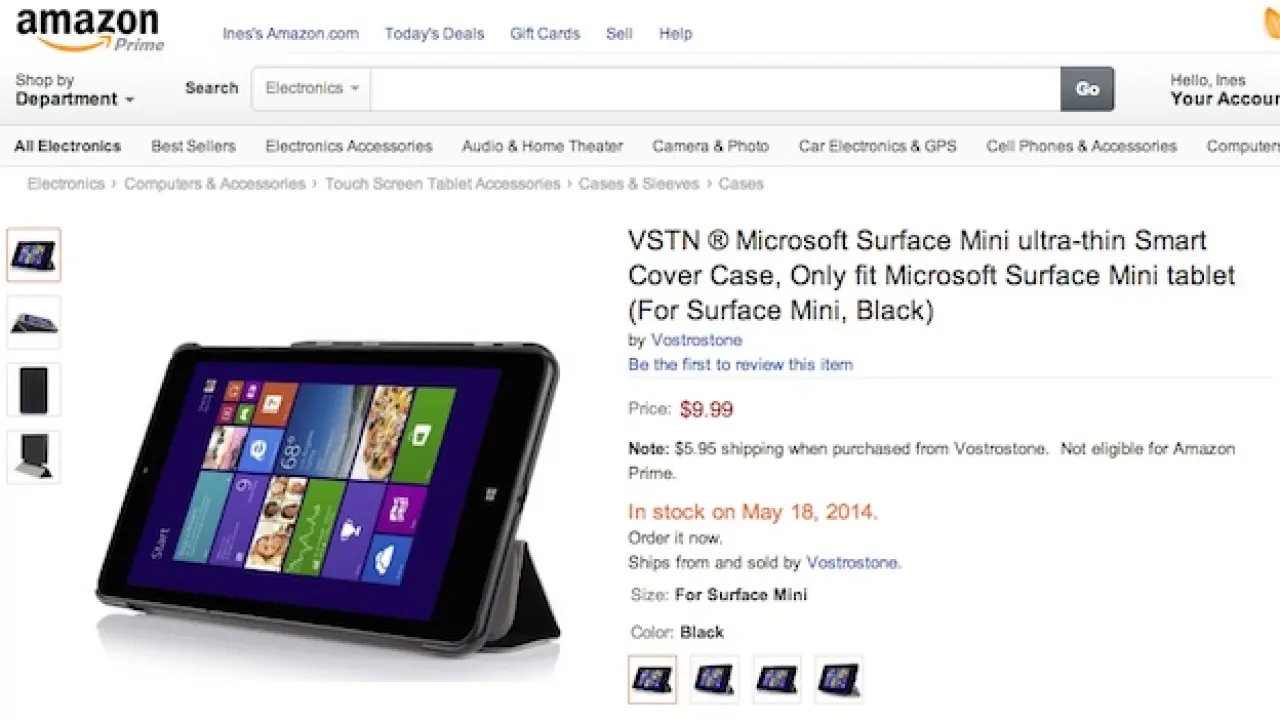Image resolution: width=1280 pixels, height=720 pixels.
Task: Open Today's Deals in top navigation
Action: tap(434, 33)
